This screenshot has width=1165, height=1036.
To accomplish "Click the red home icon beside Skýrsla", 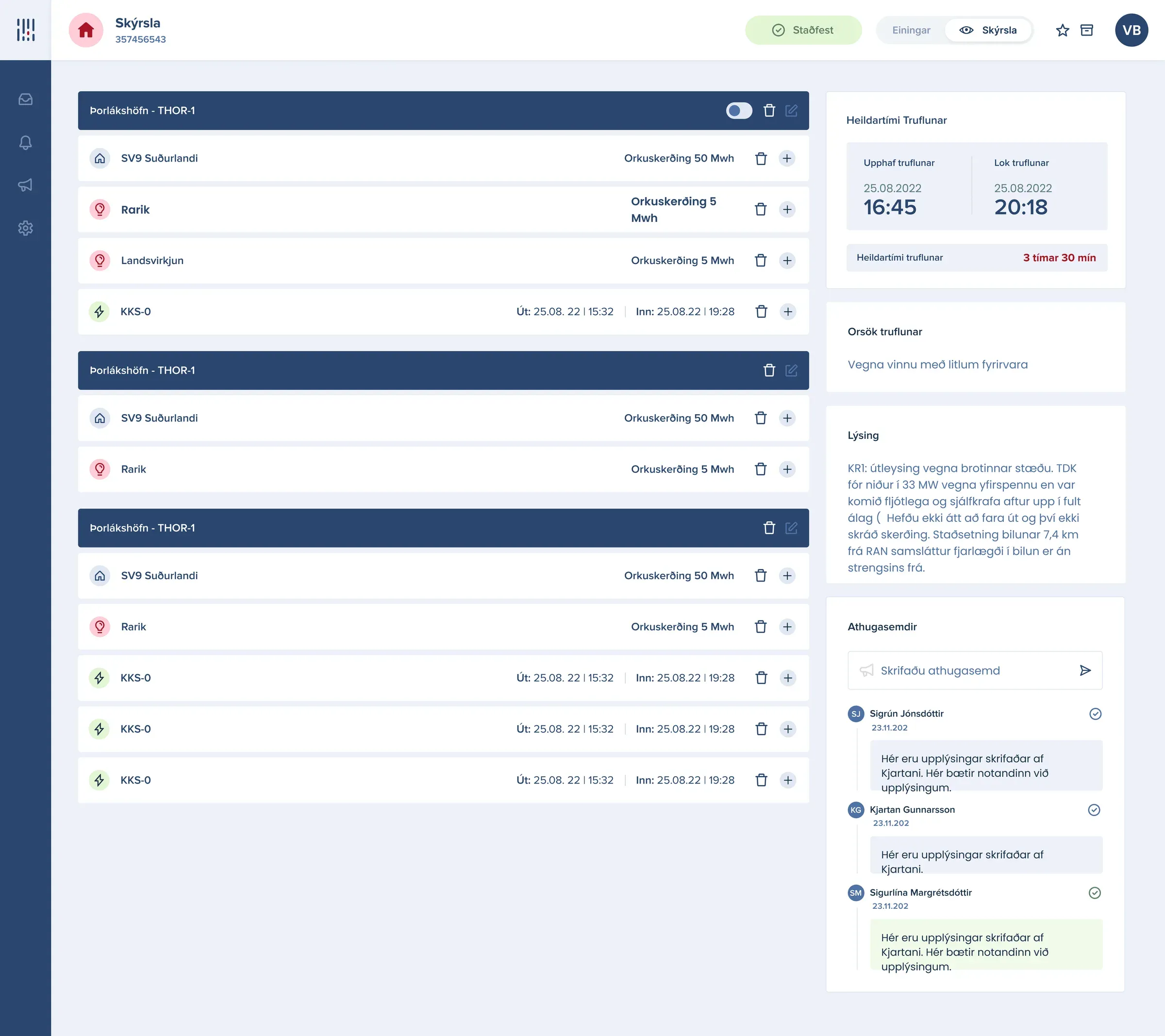I will [86, 30].
